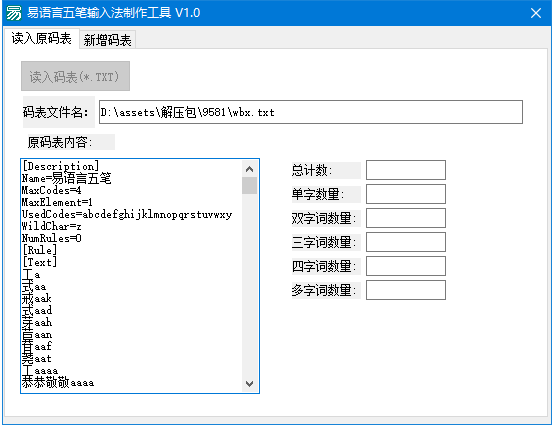Click the 双字词数量 output field

click(406, 218)
